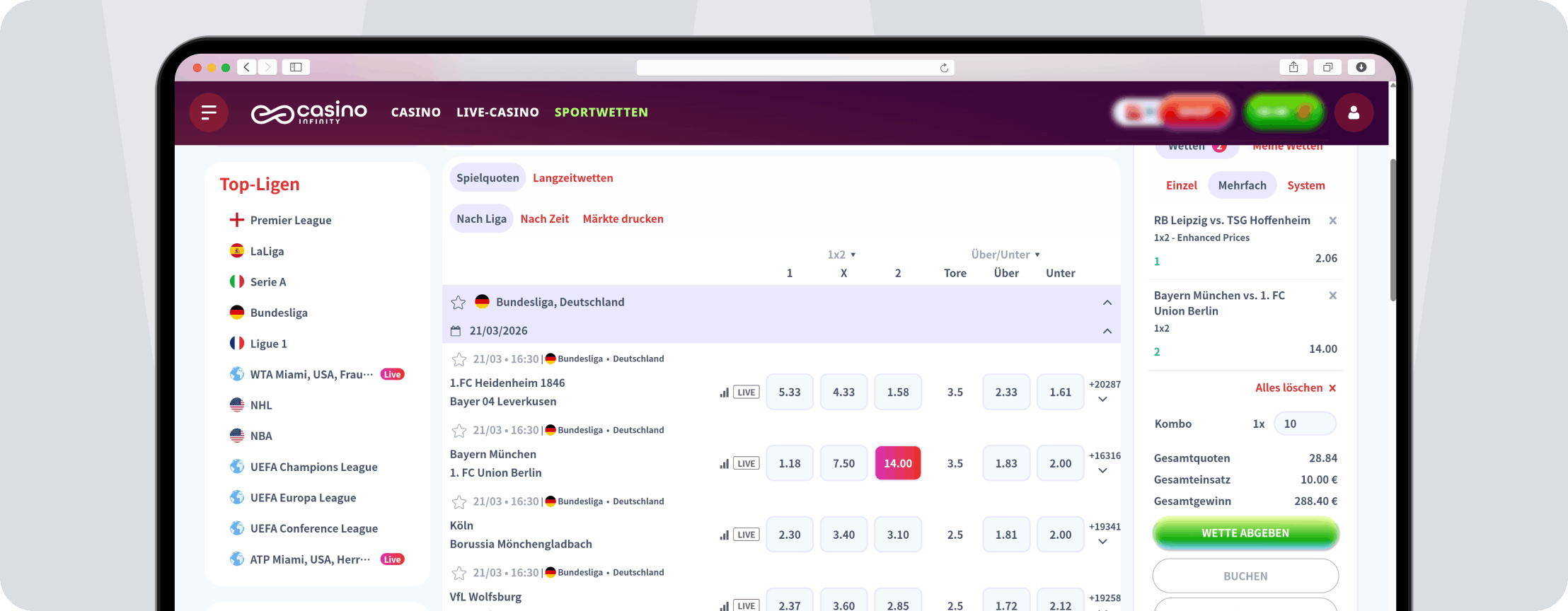Click the browser share icon
The width and height of the screenshot is (1568, 611).
point(1293,67)
